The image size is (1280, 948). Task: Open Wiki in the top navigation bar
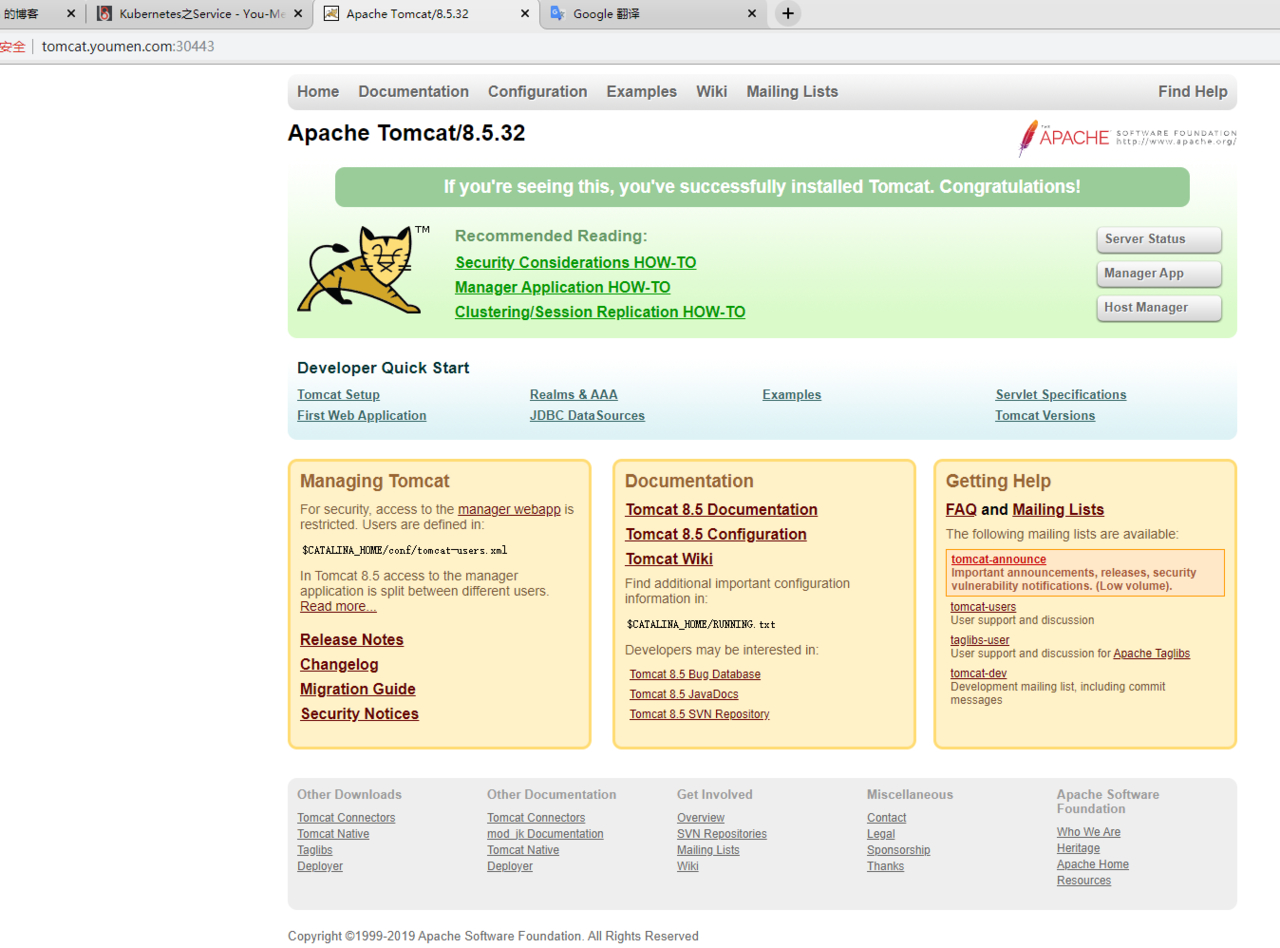711,91
